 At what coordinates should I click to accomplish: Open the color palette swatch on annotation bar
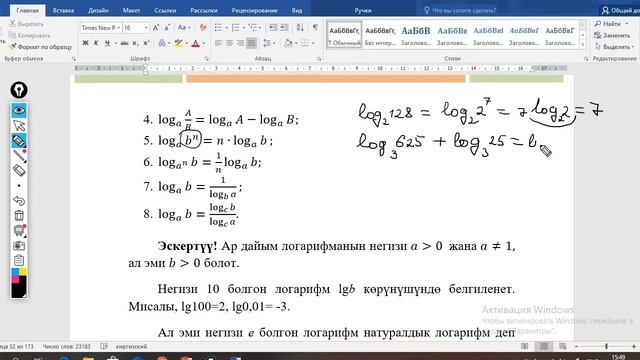19,283
